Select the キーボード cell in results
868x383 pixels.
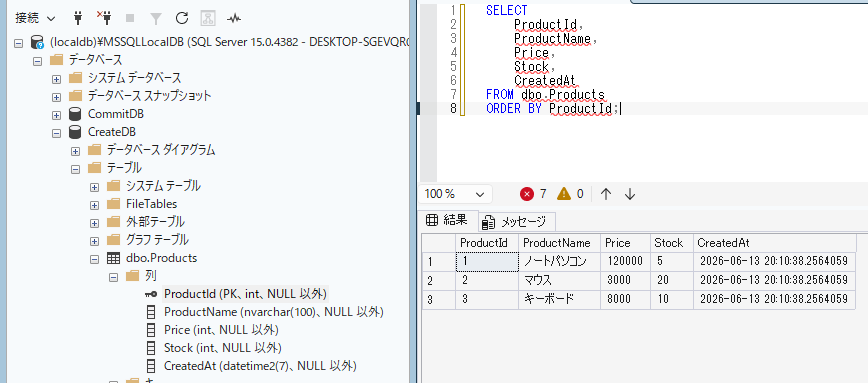(560, 299)
